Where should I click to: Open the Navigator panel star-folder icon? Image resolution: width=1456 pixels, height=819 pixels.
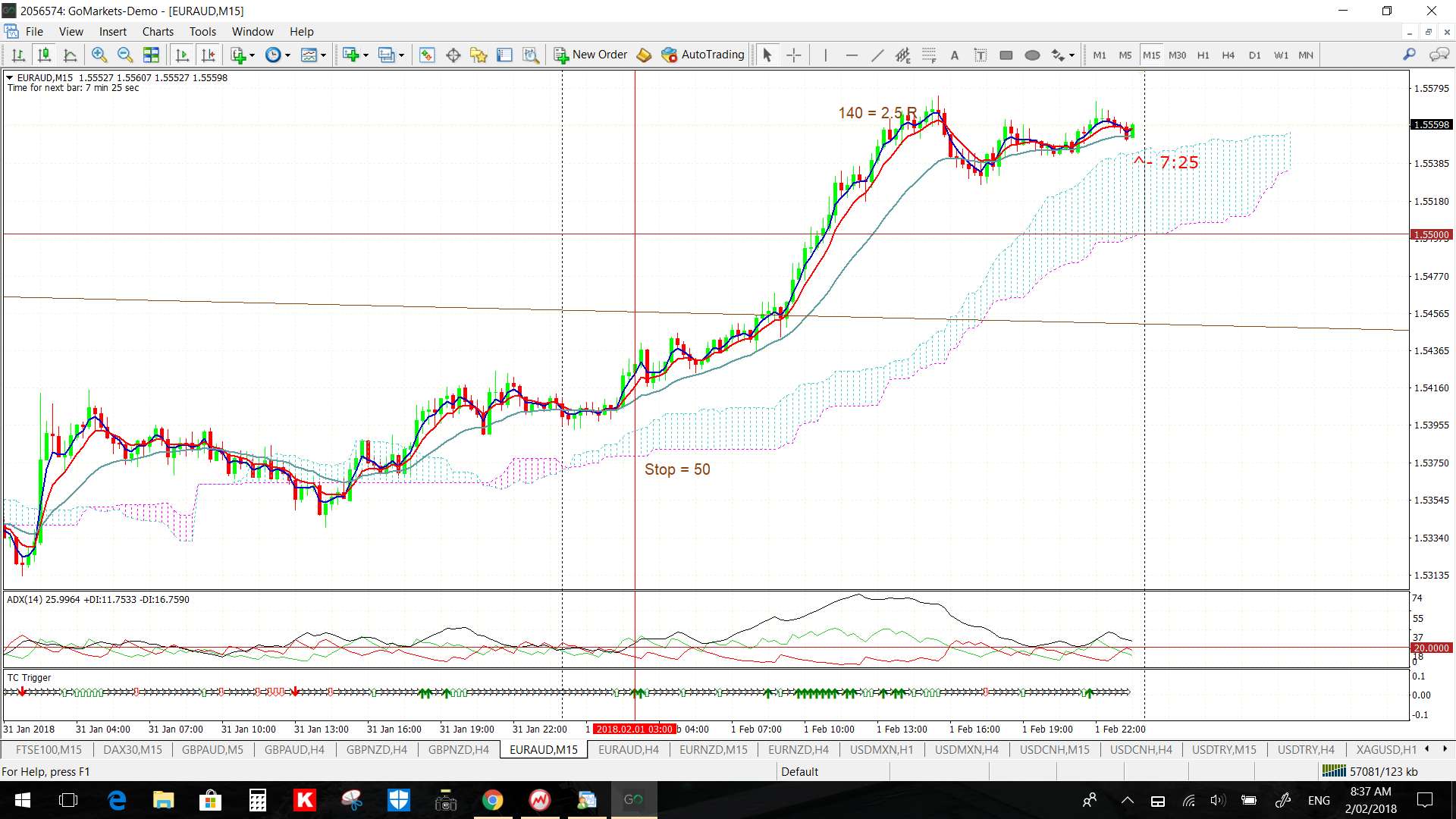(x=479, y=55)
